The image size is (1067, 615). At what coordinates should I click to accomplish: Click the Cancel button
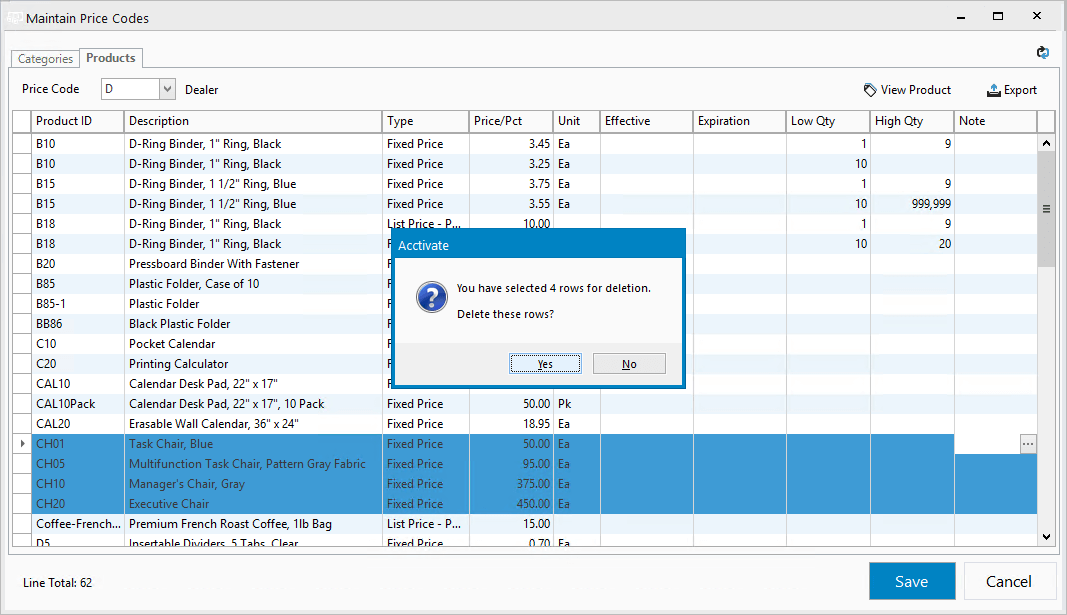point(1008,581)
